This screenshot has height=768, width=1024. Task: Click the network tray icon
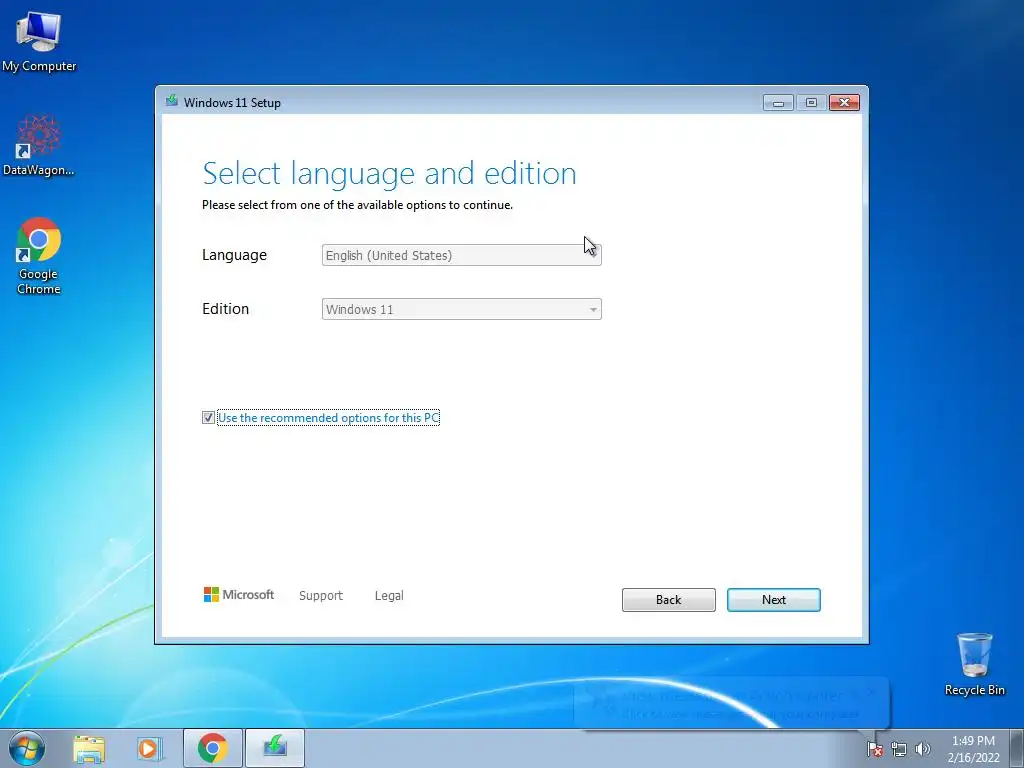(x=899, y=749)
